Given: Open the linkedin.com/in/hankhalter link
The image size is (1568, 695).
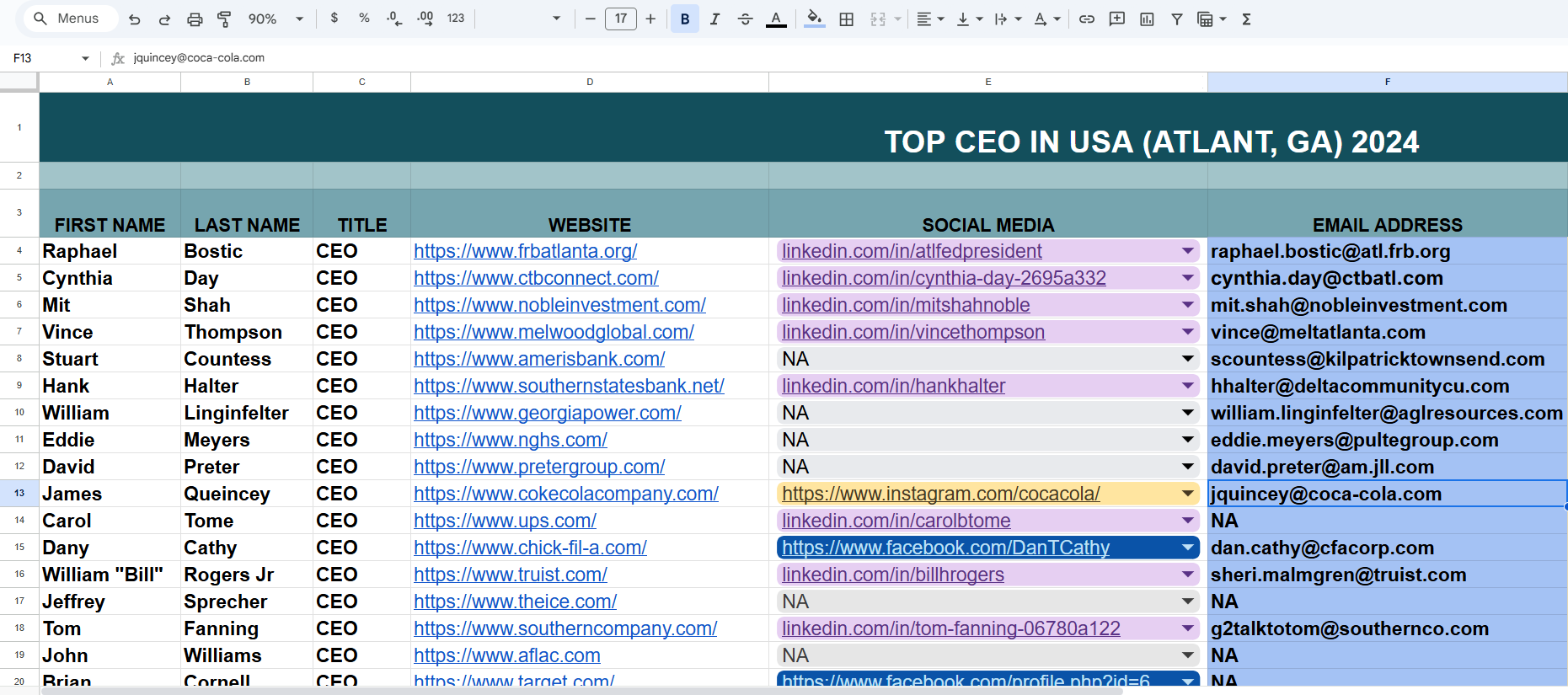Looking at the screenshot, I should point(893,386).
